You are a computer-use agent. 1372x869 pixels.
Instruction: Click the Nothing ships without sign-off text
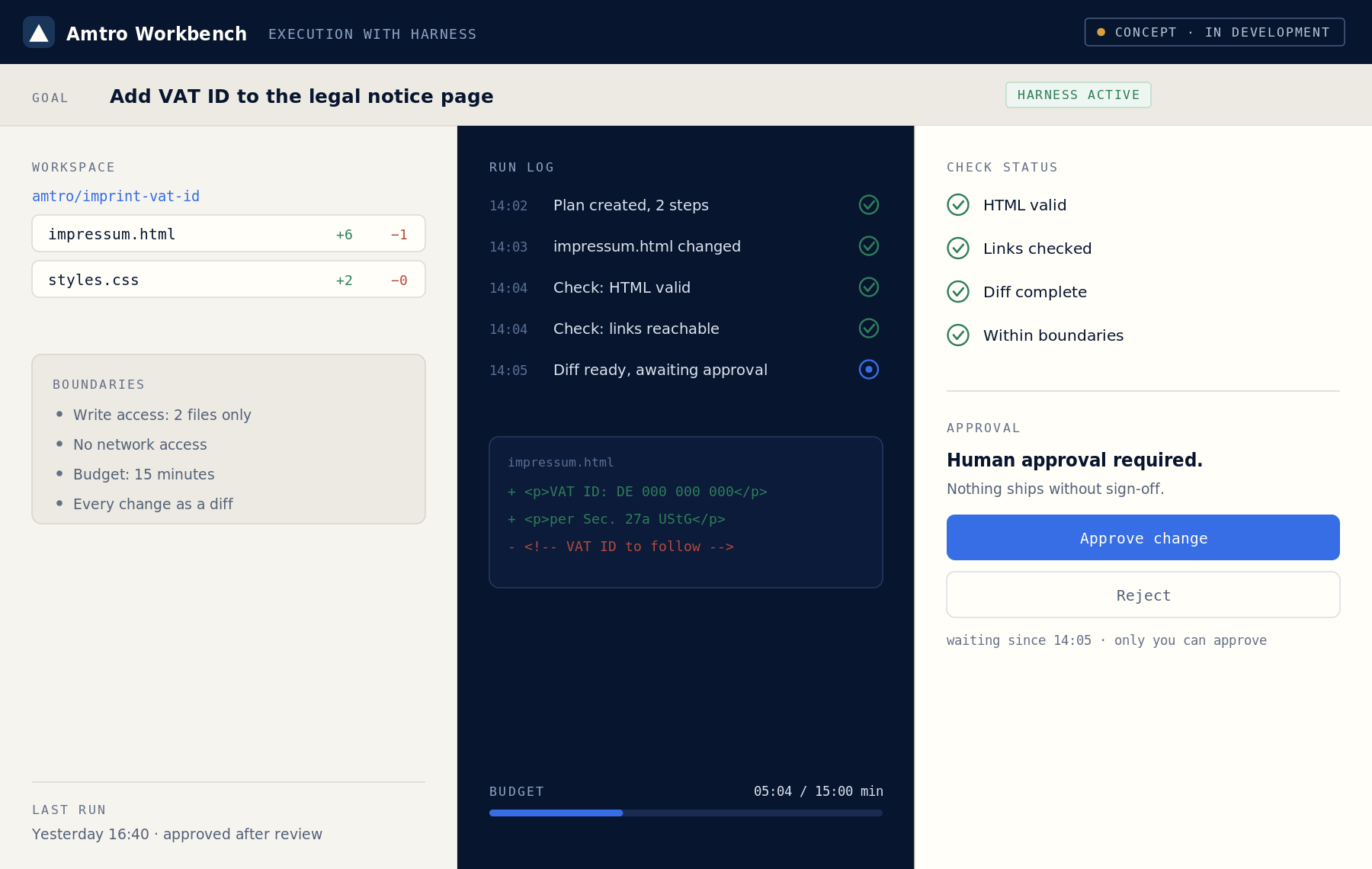[x=1056, y=489]
